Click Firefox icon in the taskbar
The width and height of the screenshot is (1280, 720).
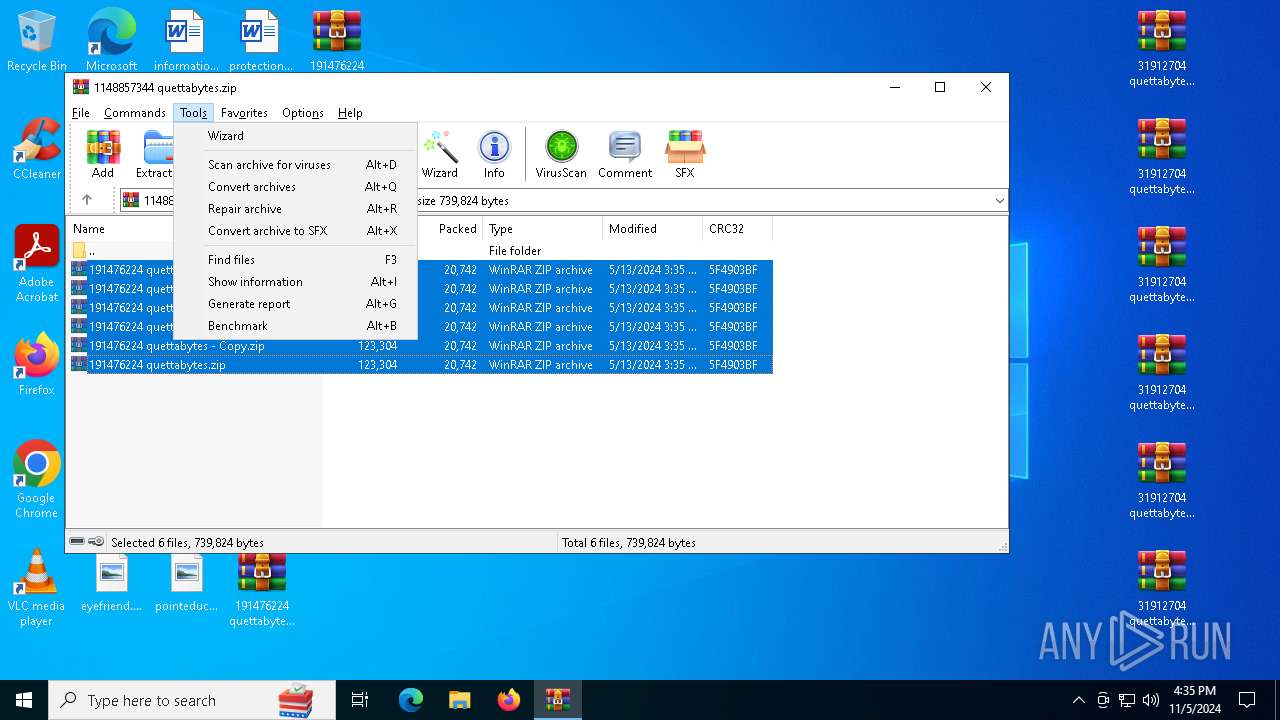(508, 700)
